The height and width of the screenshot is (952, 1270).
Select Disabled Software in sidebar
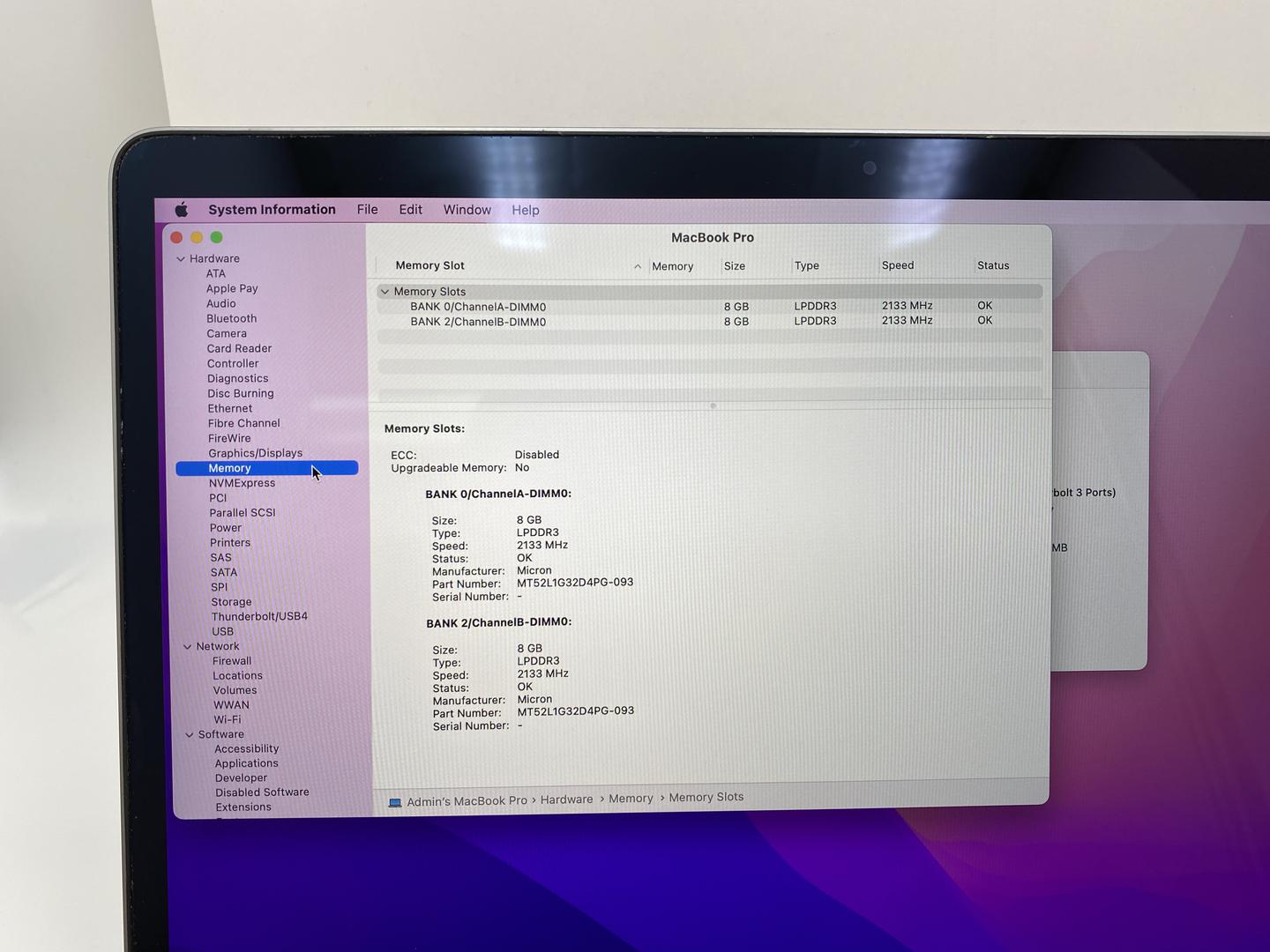click(x=263, y=792)
